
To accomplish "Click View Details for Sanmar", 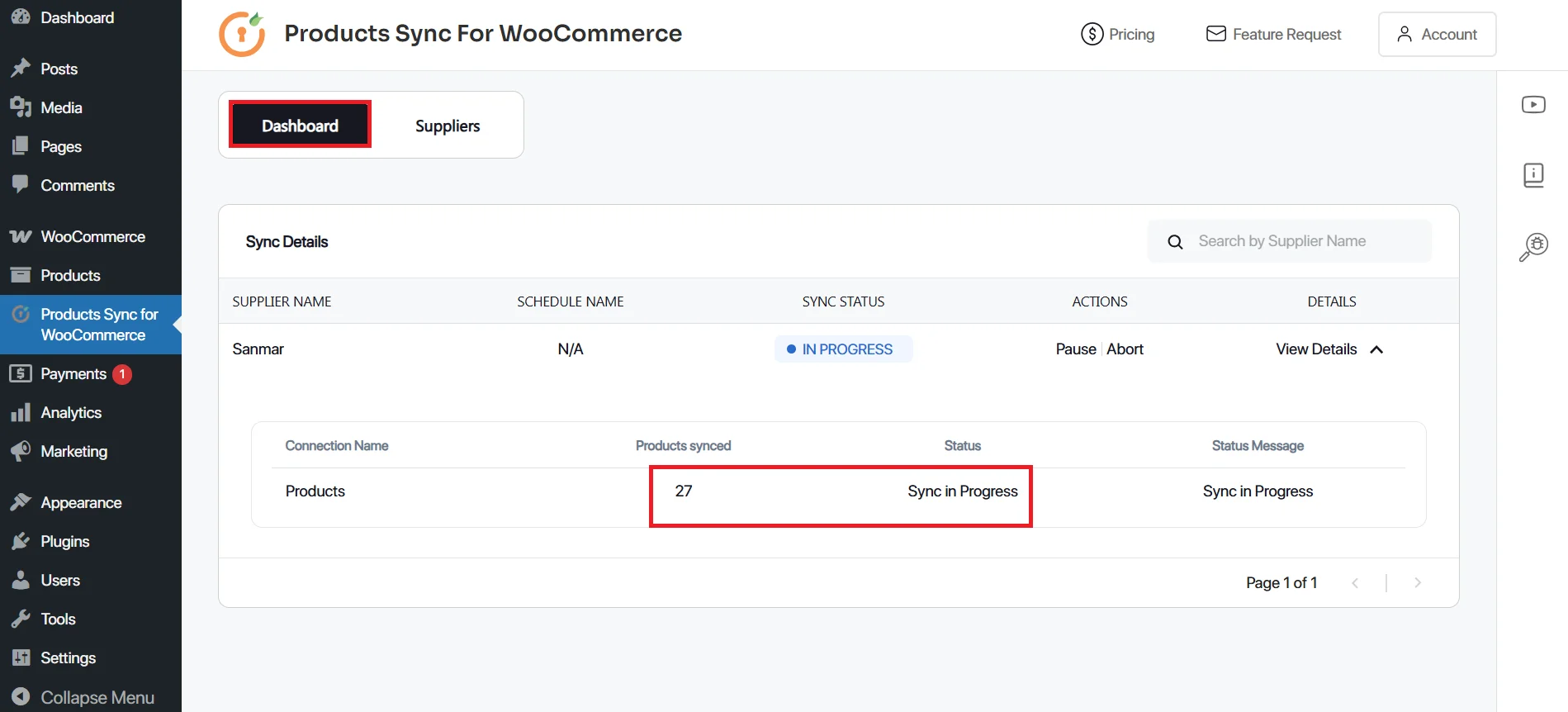I will pos(1316,349).
